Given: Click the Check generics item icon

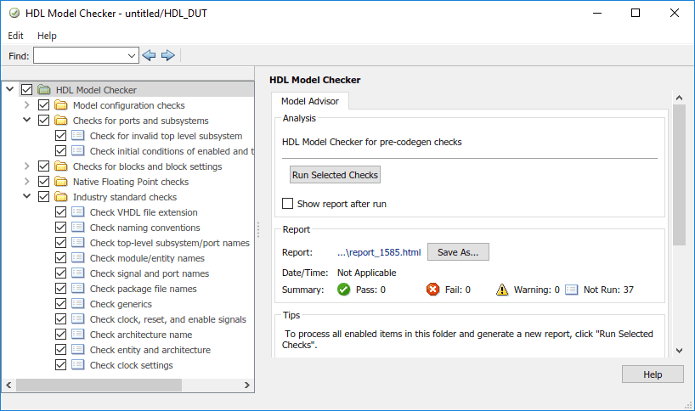Looking at the screenshot, I should point(78,304).
